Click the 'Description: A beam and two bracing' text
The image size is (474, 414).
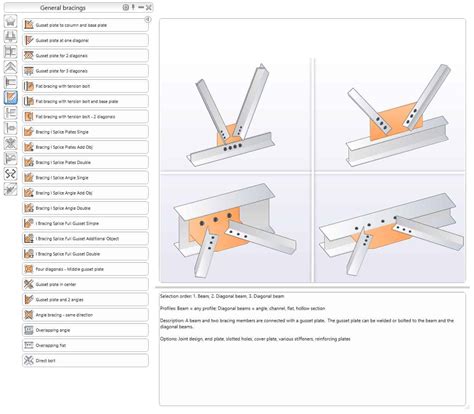307,324
